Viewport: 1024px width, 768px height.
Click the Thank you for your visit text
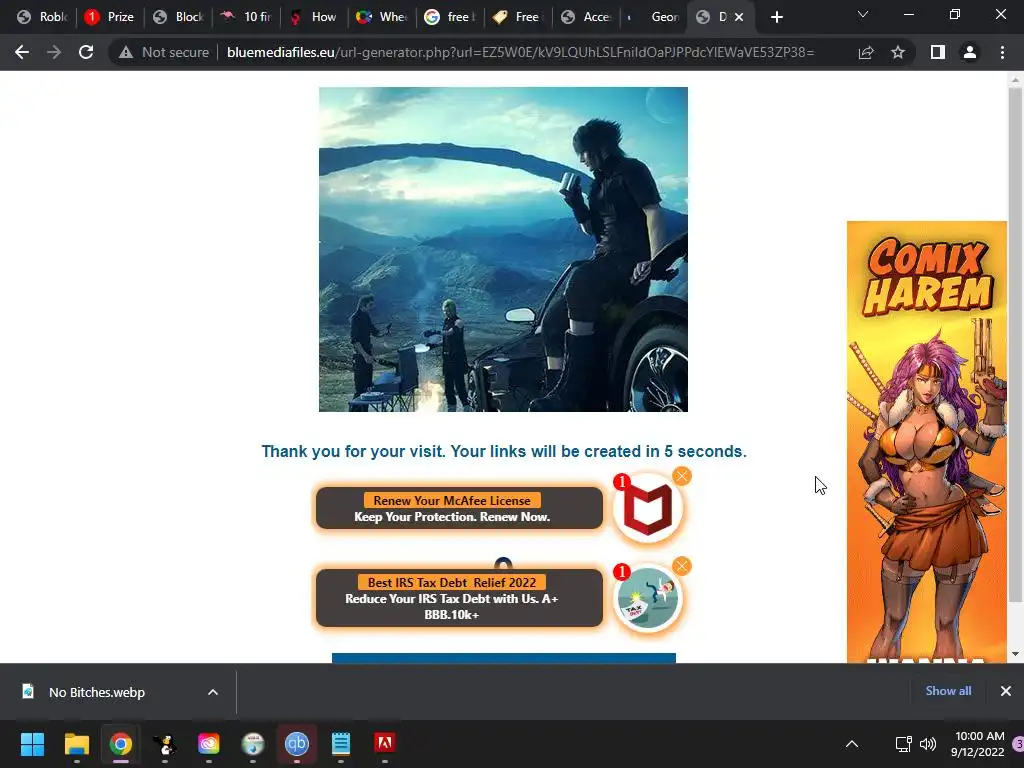click(504, 451)
